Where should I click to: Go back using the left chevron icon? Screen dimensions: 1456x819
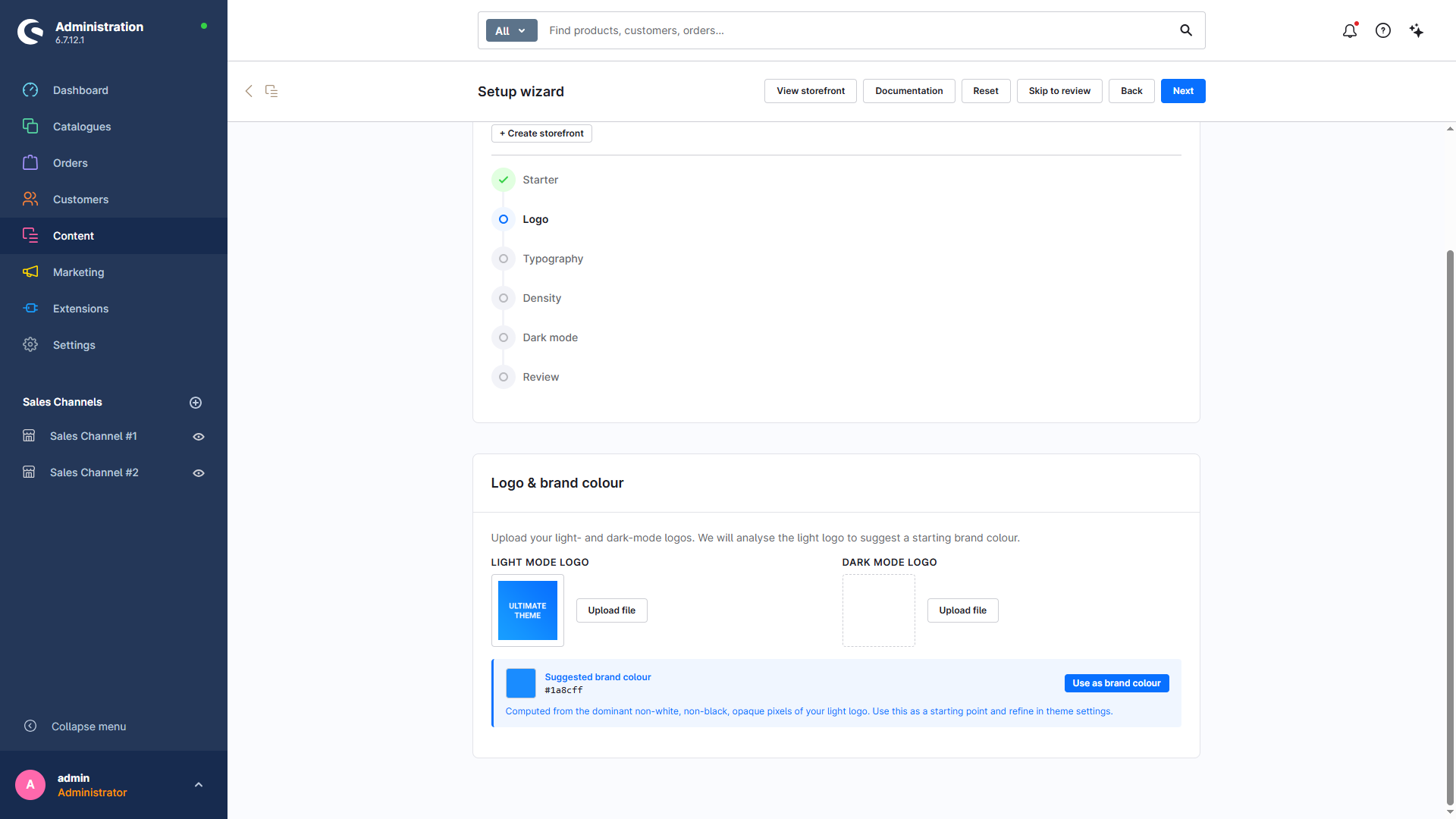[x=249, y=91]
